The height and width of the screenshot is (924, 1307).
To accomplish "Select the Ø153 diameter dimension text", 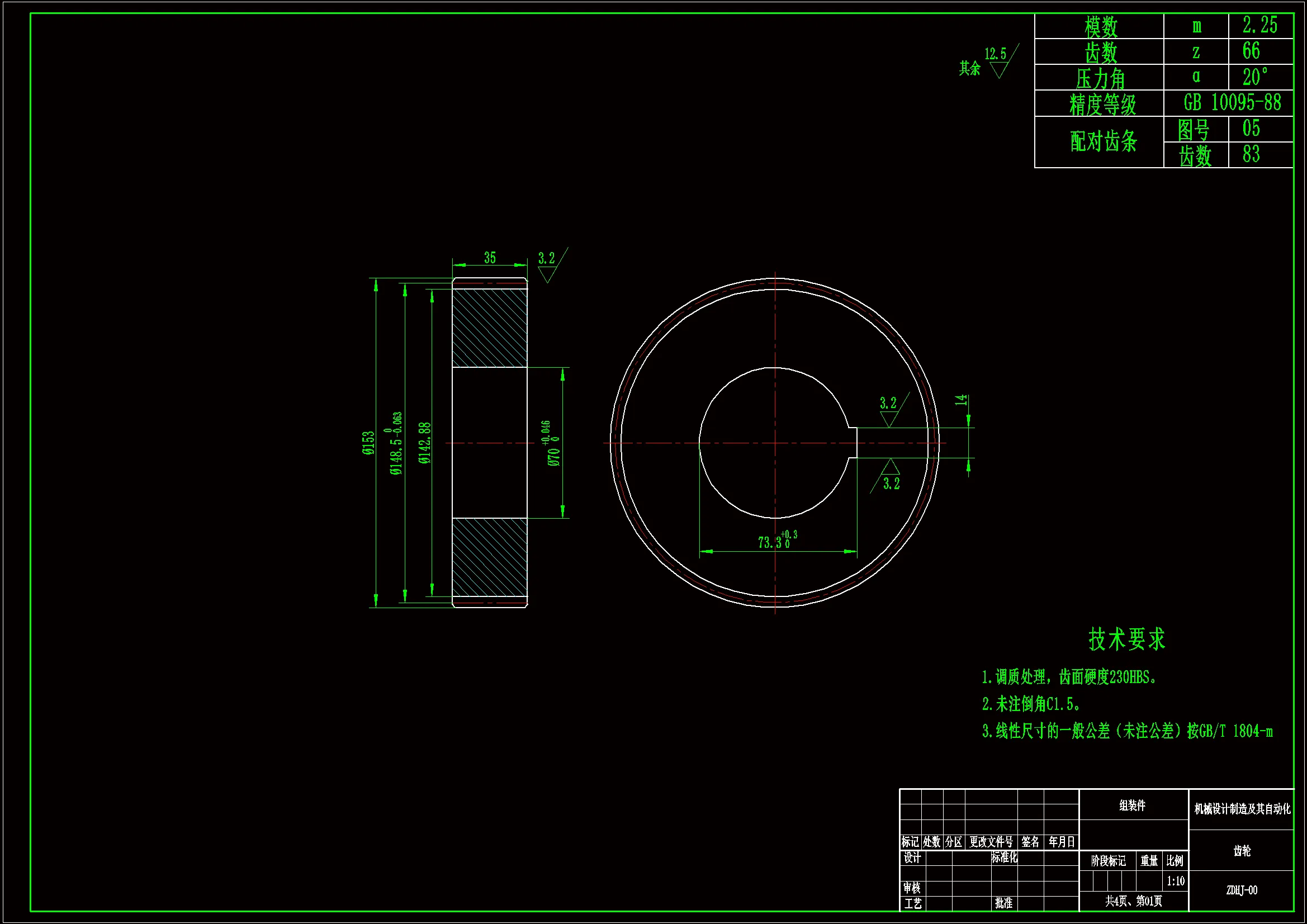I will 368,443.
